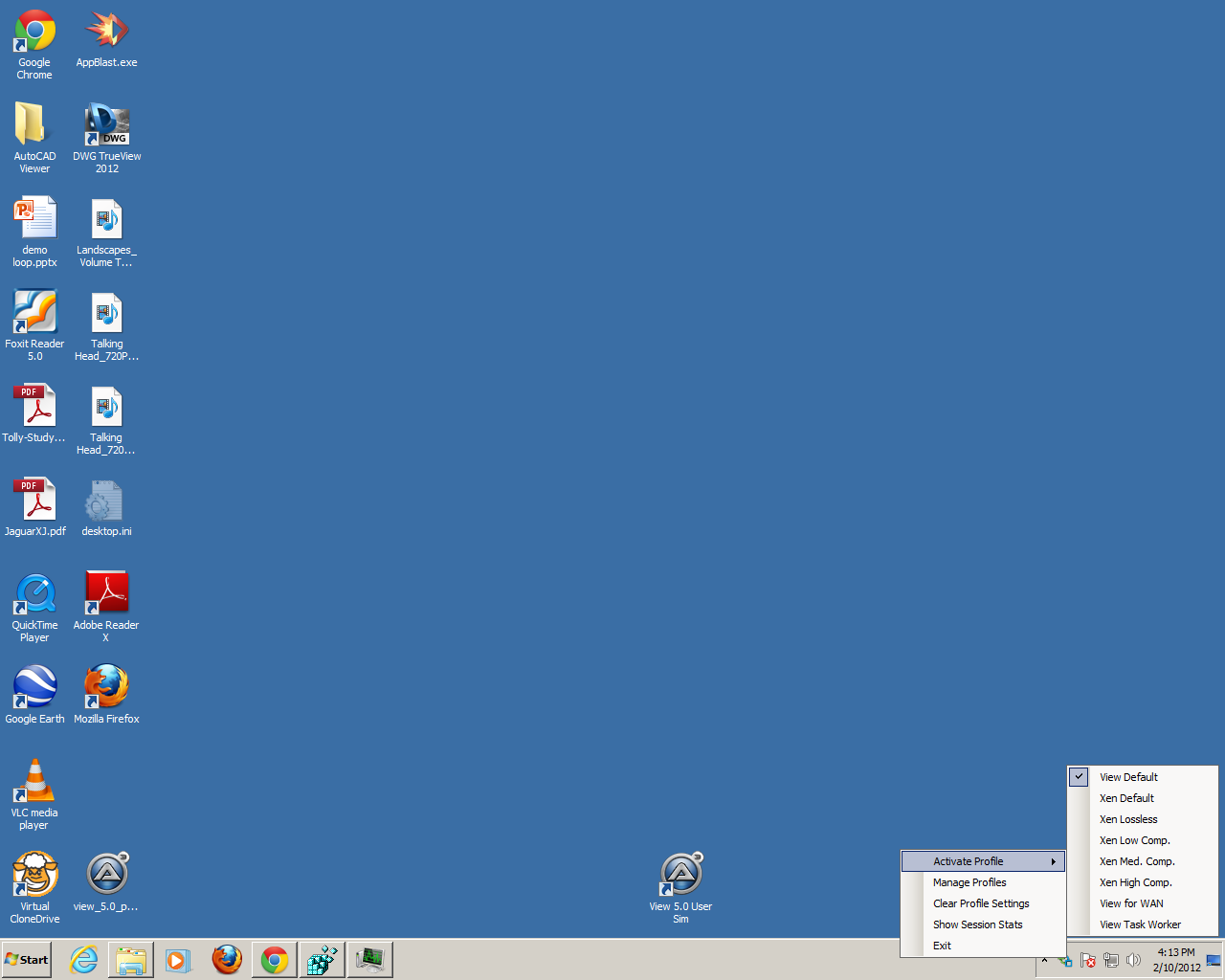Select the View 5.0 User Sim shortcut
The width and height of the screenshot is (1225, 980).
680,876
